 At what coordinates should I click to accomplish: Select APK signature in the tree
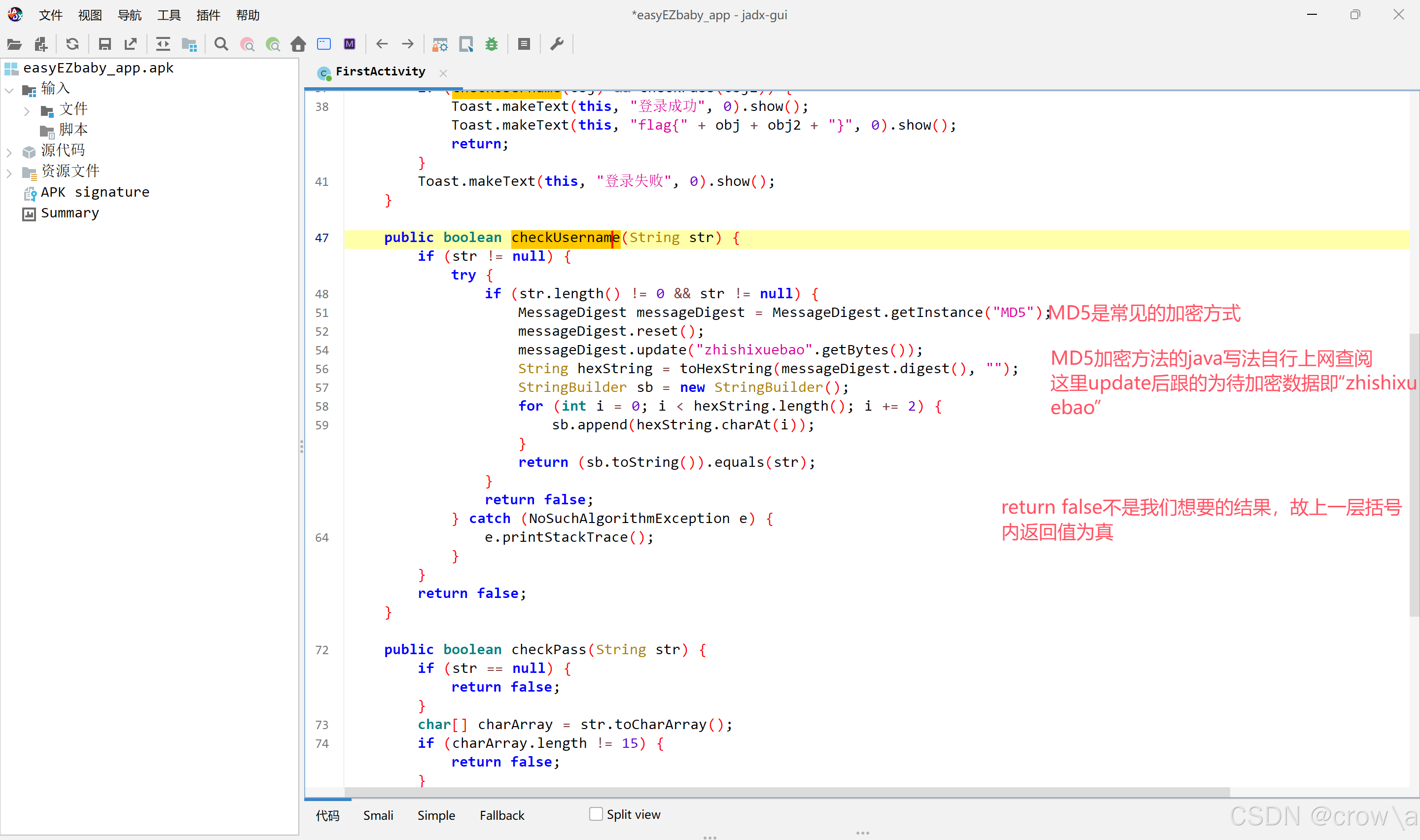95,192
